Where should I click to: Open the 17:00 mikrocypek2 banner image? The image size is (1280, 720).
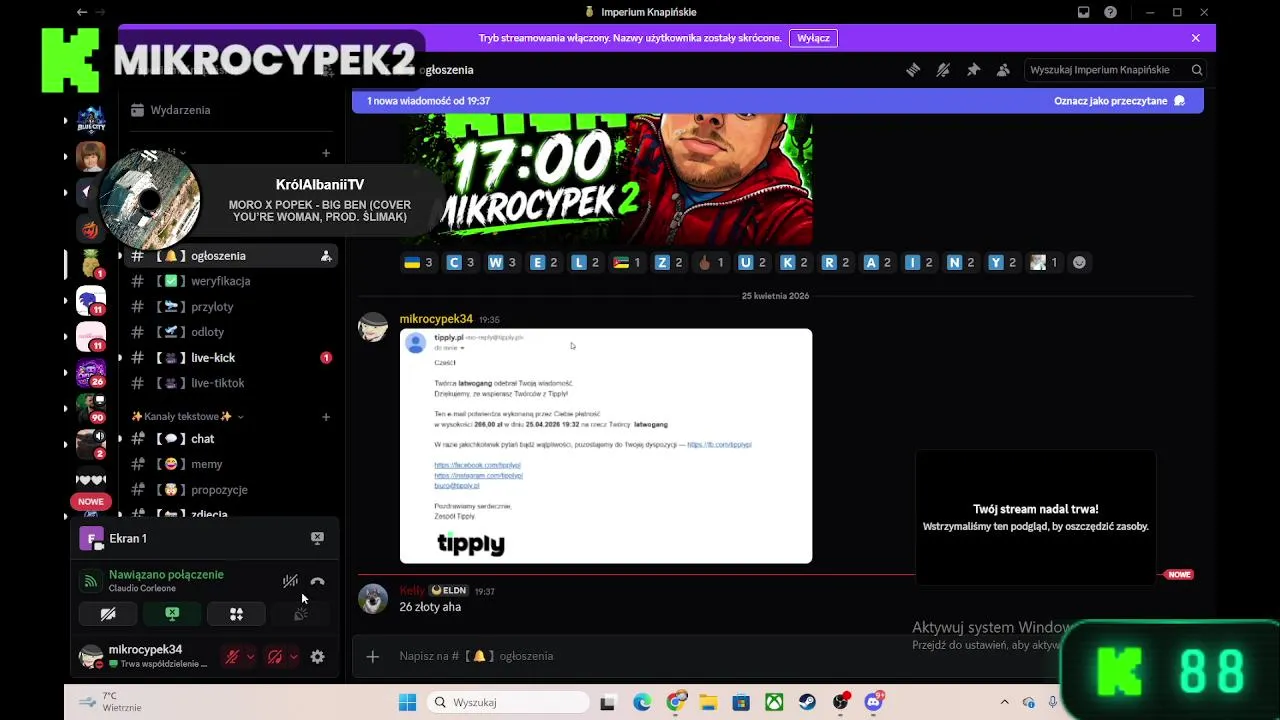pyautogui.click(x=606, y=179)
